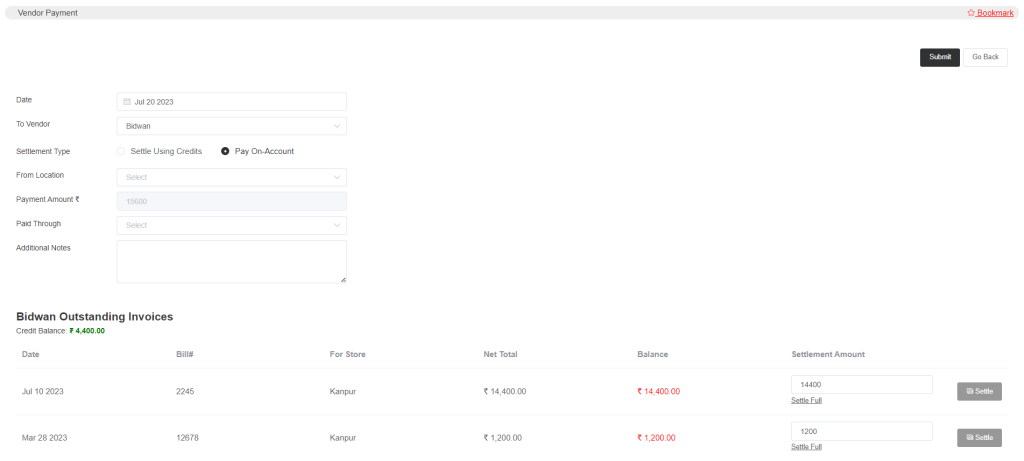The image size is (1024, 461).
Task: Click settlement amount field containing 1200
Action: pos(862,431)
